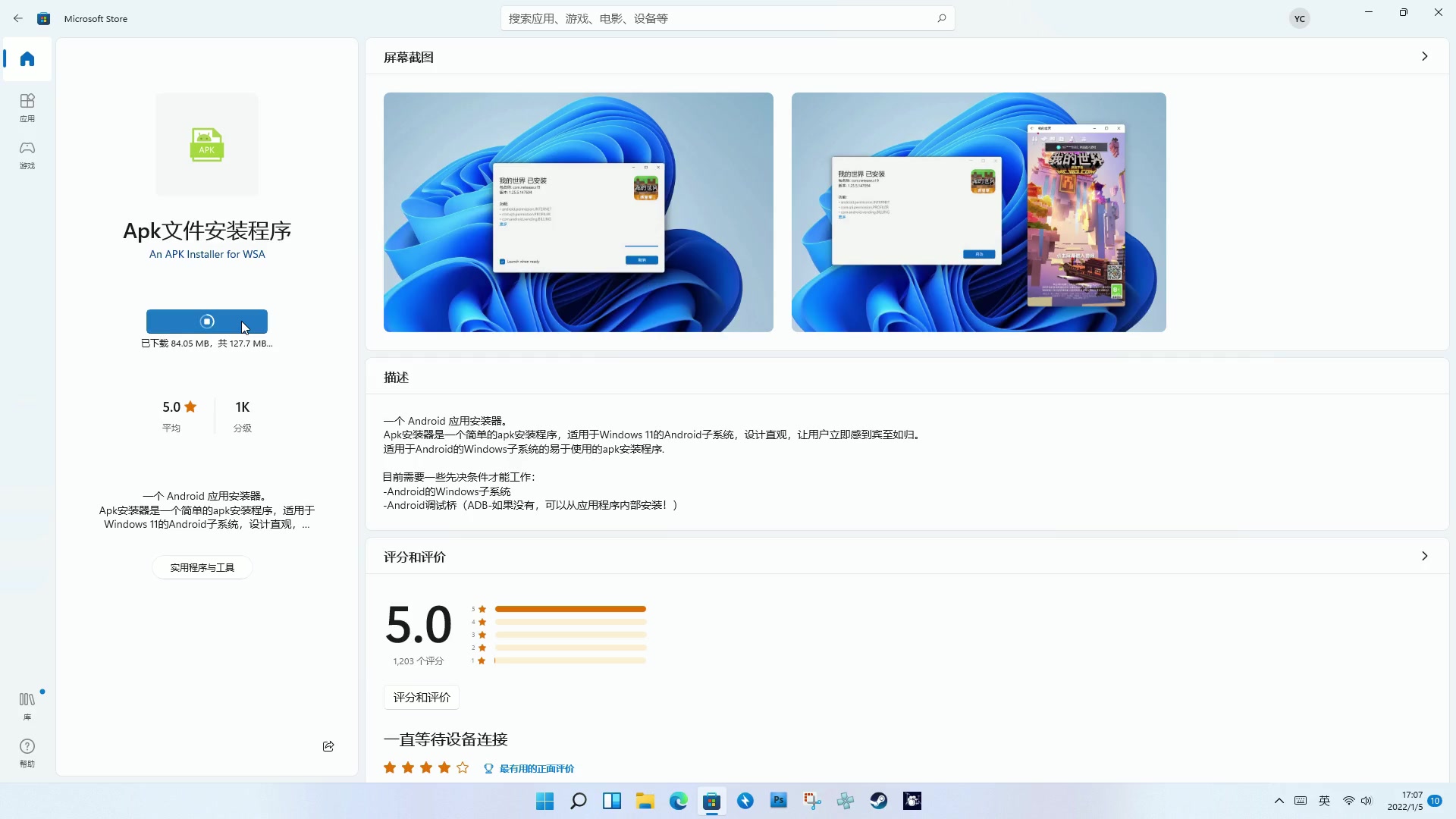Click the 描述 section header
Viewport: 1456px width, 819px height.
[397, 377]
